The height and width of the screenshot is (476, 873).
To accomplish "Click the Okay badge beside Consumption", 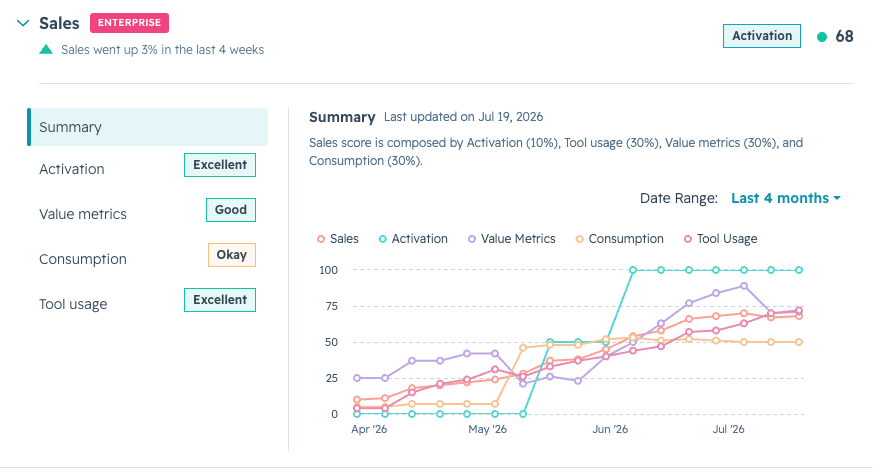I will coord(232,255).
